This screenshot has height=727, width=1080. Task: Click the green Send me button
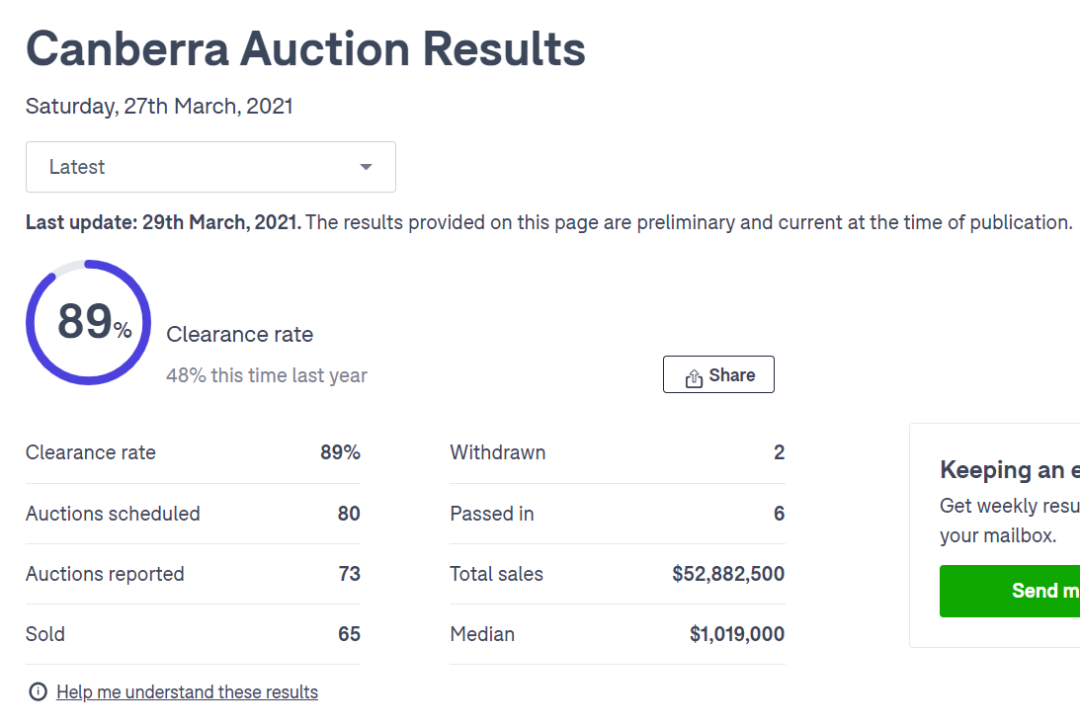pos(1010,591)
